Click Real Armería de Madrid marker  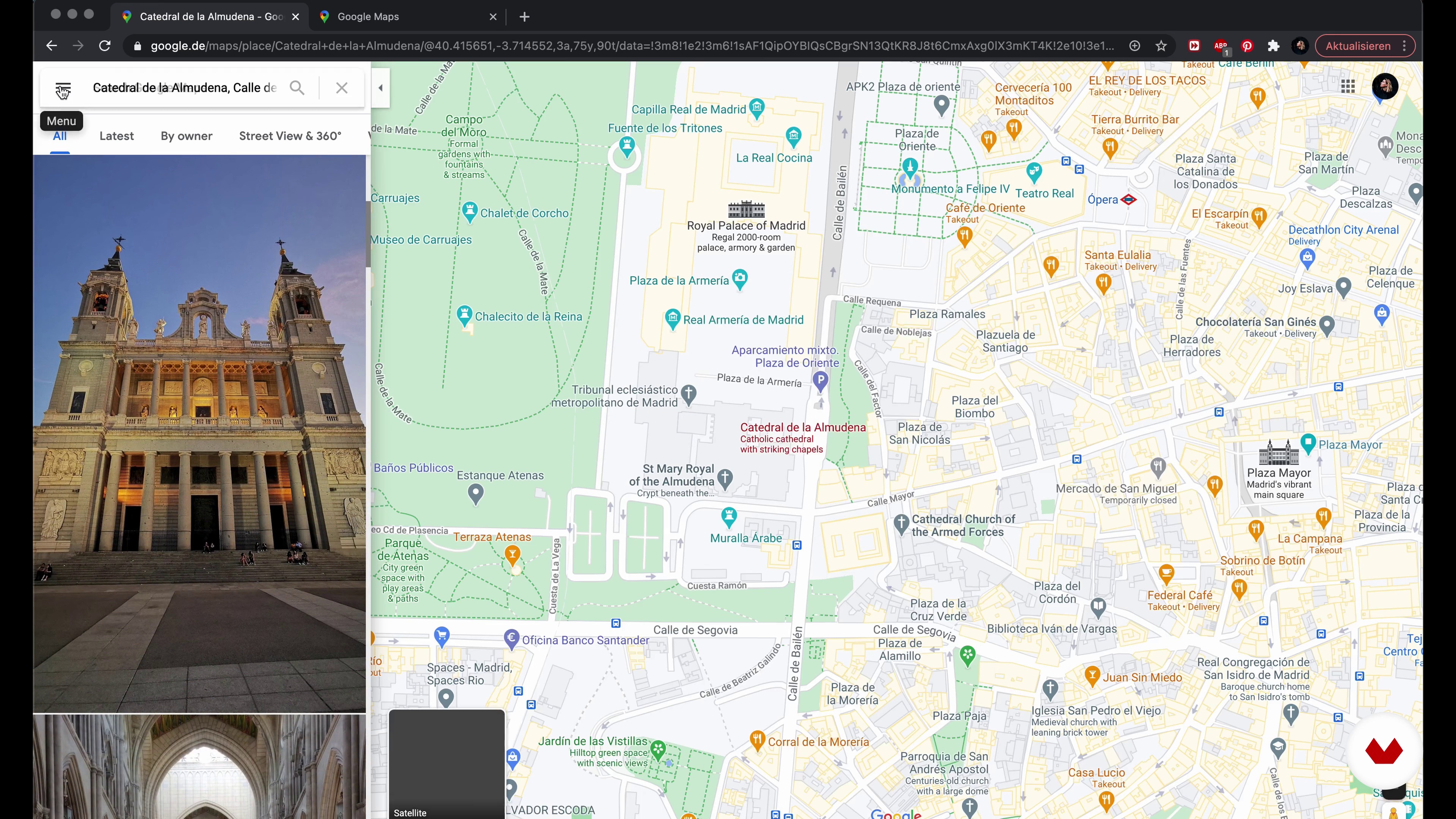pyautogui.click(x=673, y=319)
